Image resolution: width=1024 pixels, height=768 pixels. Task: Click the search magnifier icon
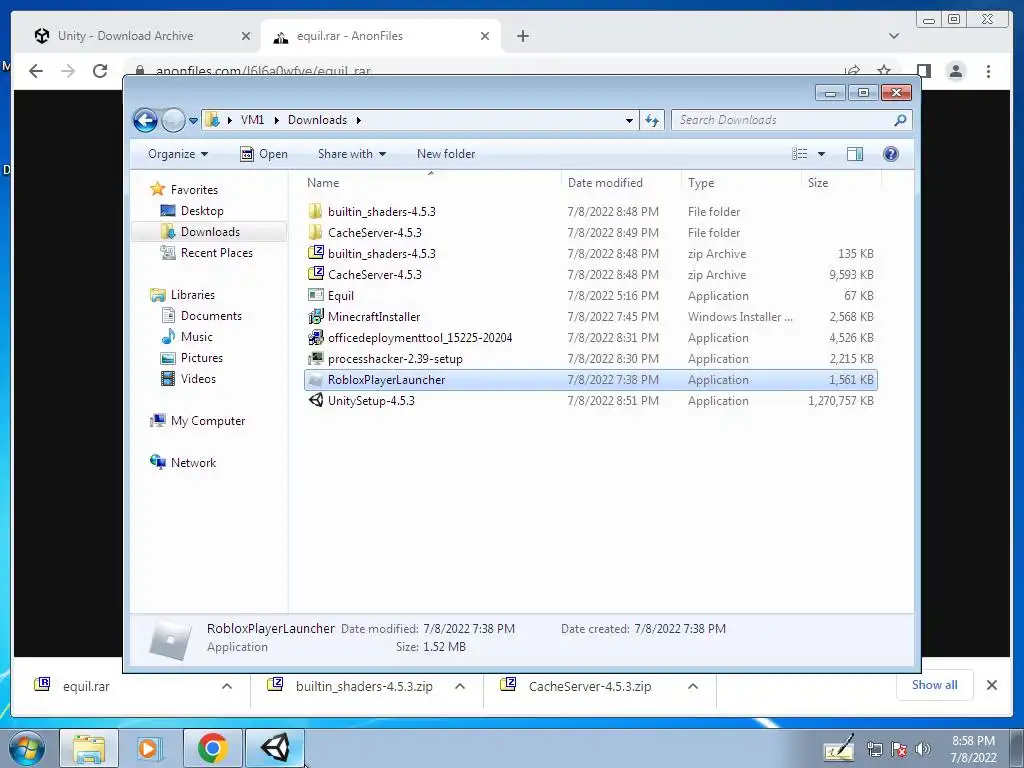pyautogui.click(x=900, y=120)
